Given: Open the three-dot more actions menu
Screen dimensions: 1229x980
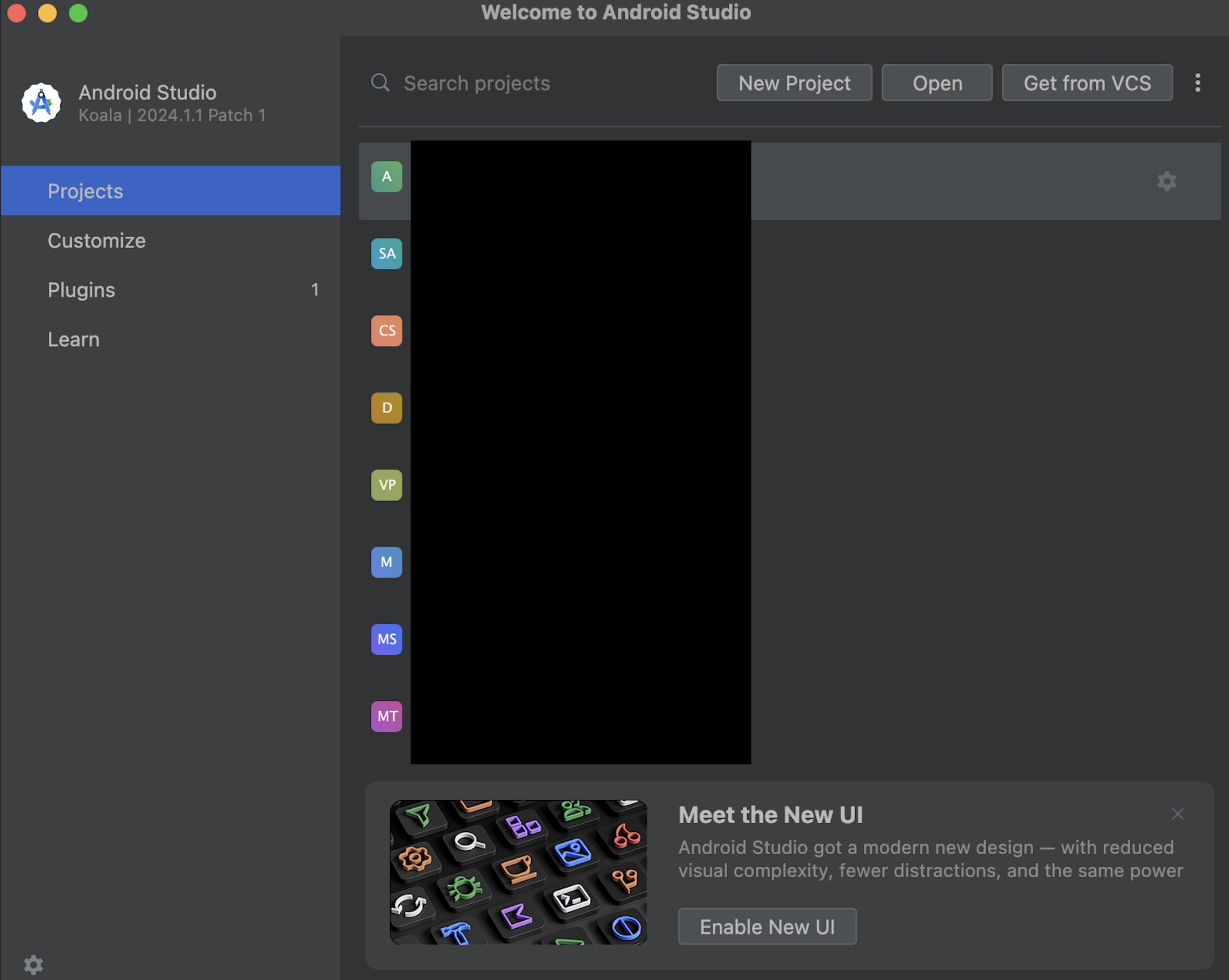Looking at the screenshot, I should pos(1197,83).
